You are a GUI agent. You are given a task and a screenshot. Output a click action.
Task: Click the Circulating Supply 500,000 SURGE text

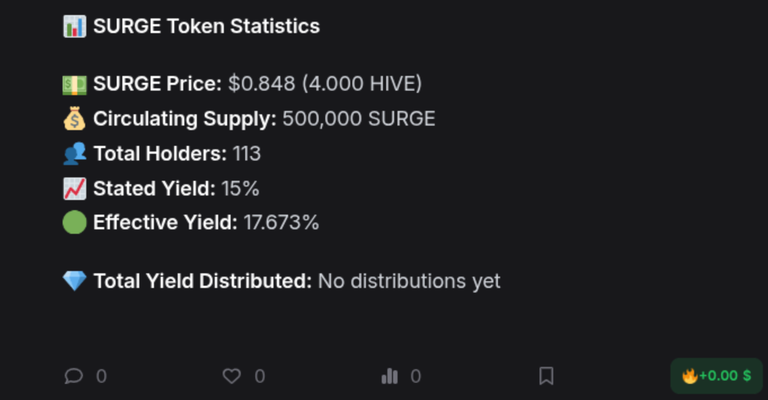(x=359, y=119)
